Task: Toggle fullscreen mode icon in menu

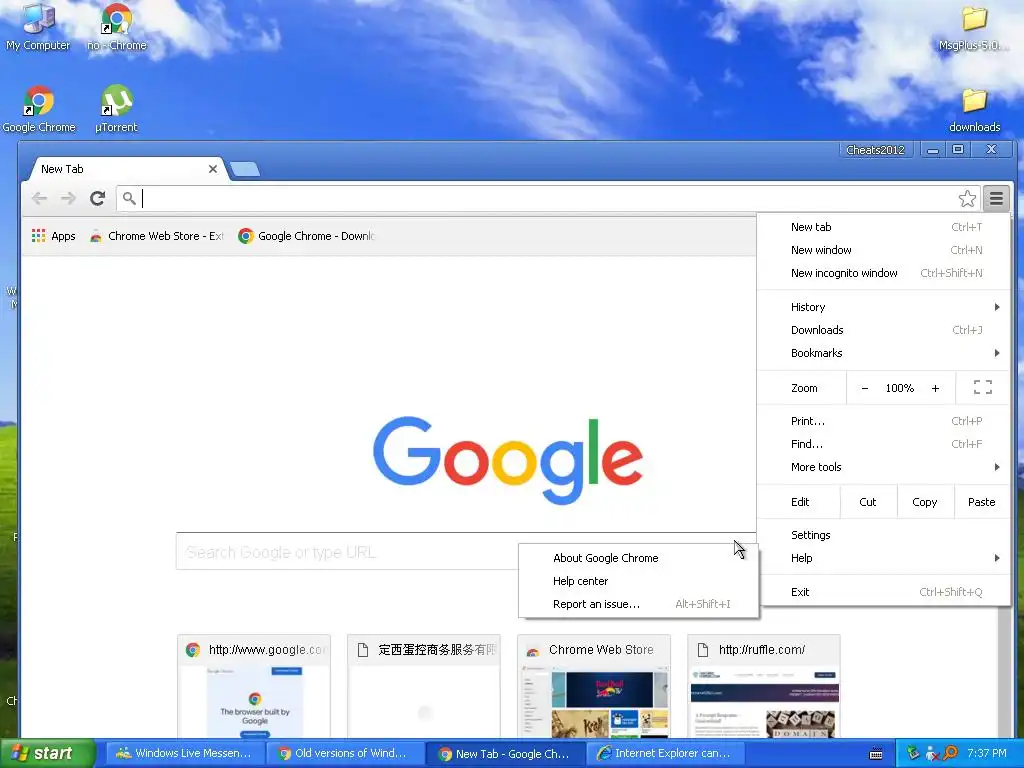Action: [982, 388]
